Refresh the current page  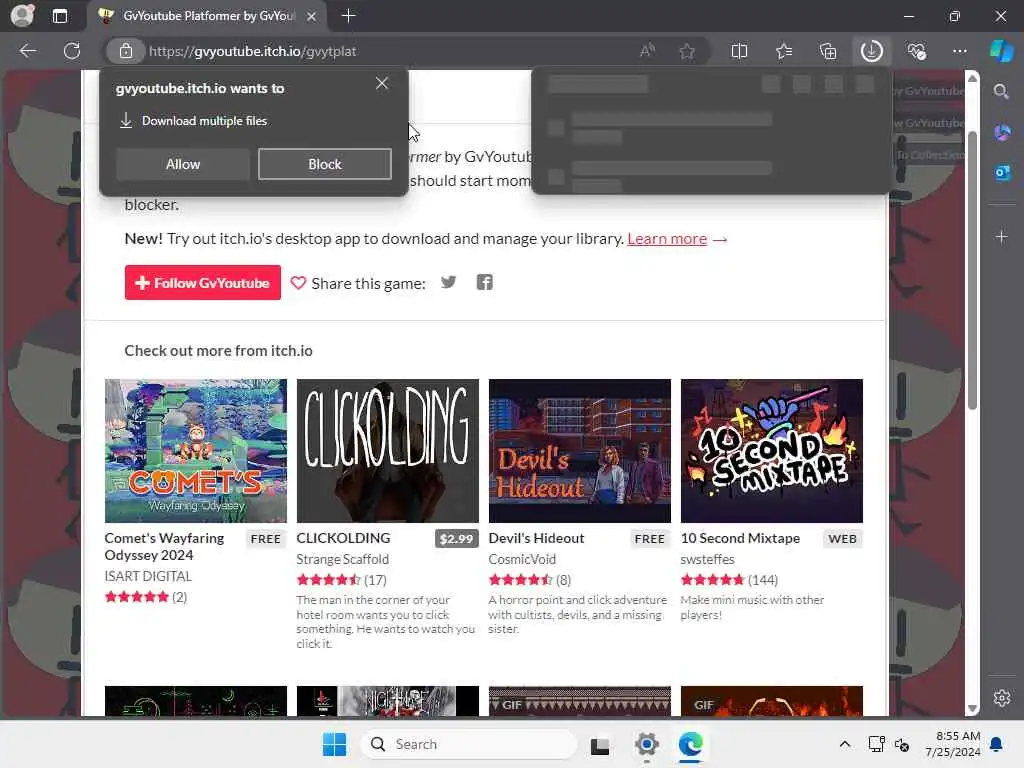click(72, 51)
